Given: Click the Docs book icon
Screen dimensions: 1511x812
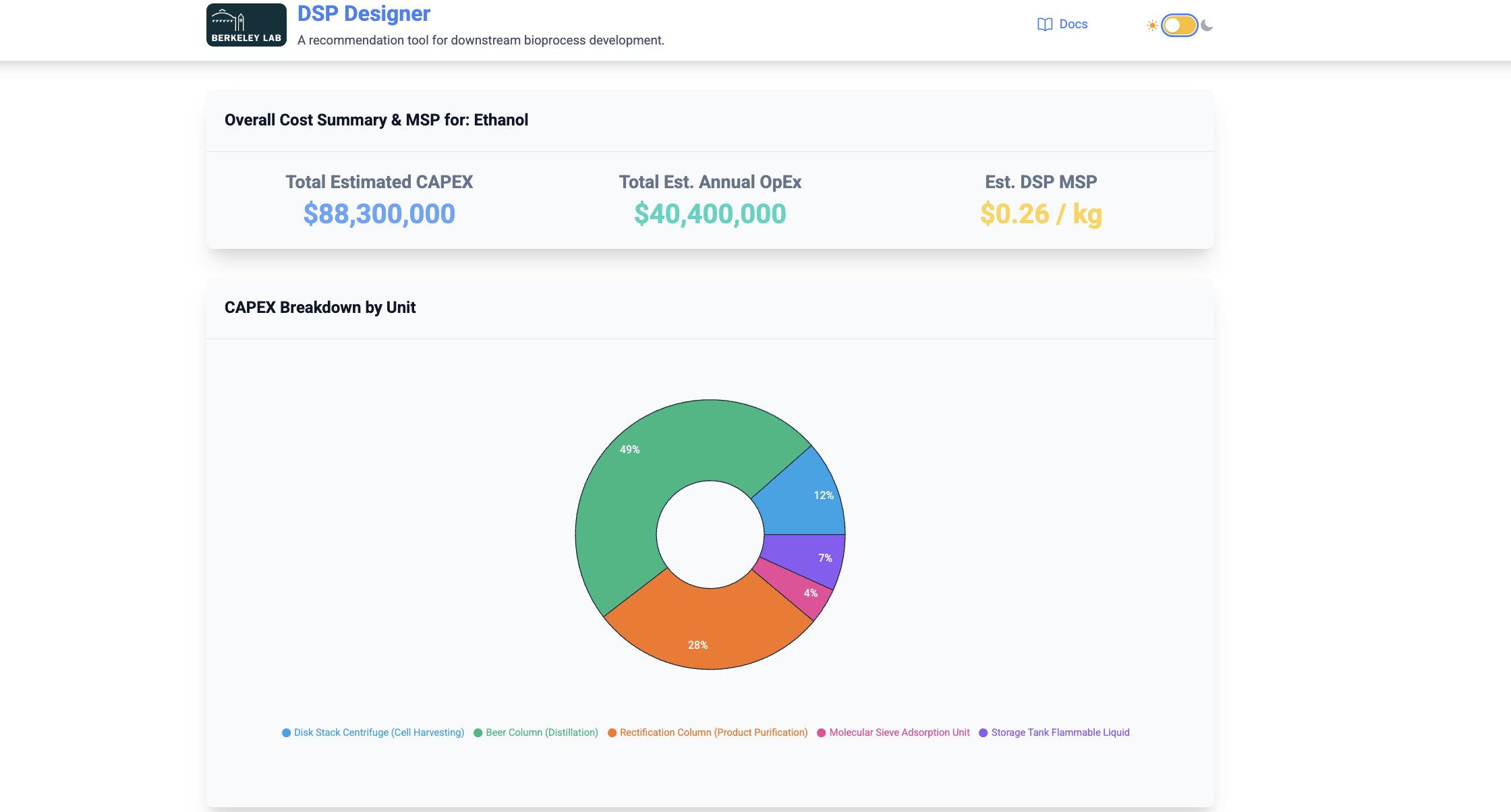Looking at the screenshot, I should [x=1045, y=25].
